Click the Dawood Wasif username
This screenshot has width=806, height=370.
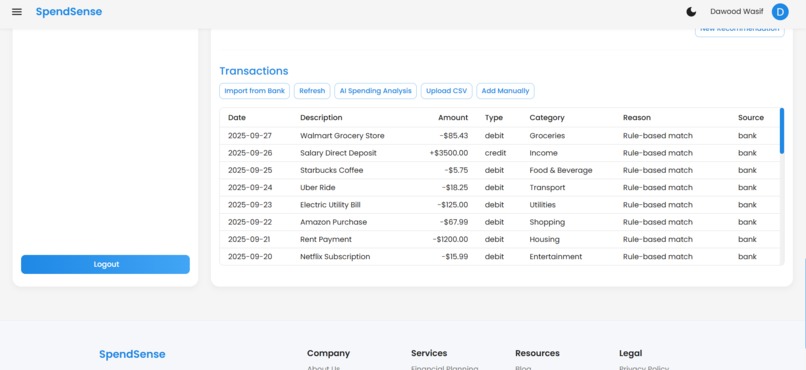(737, 12)
